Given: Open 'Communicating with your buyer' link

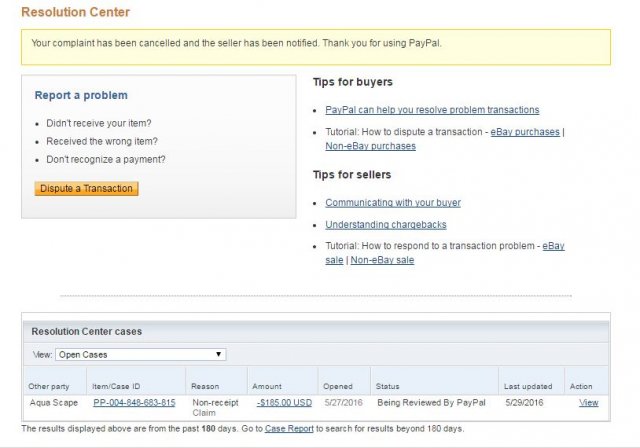Looking at the screenshot, I should (393, 202).
